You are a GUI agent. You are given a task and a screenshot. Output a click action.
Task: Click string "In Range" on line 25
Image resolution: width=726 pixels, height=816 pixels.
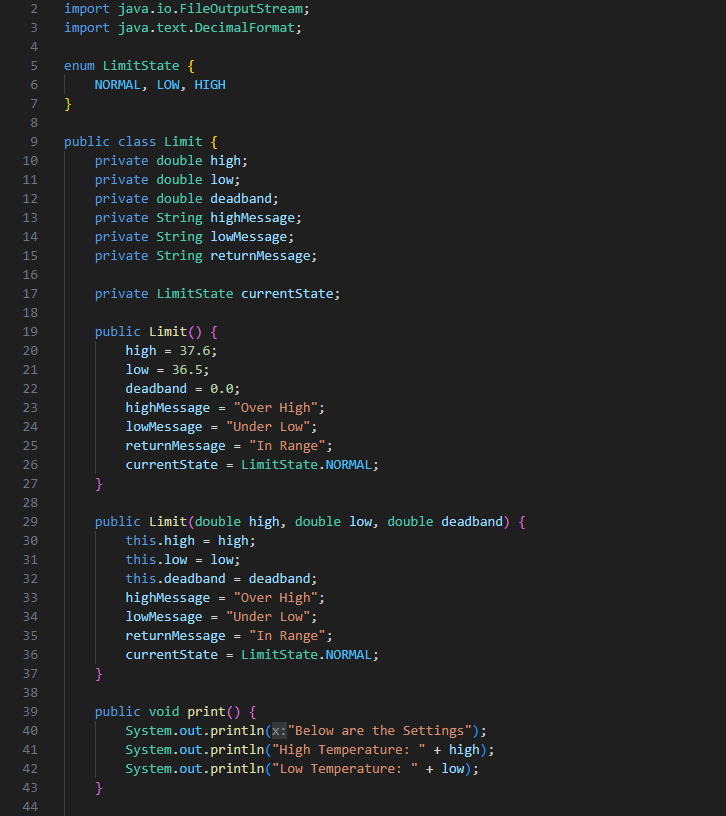pyautogui.click(x=287, y=446)
